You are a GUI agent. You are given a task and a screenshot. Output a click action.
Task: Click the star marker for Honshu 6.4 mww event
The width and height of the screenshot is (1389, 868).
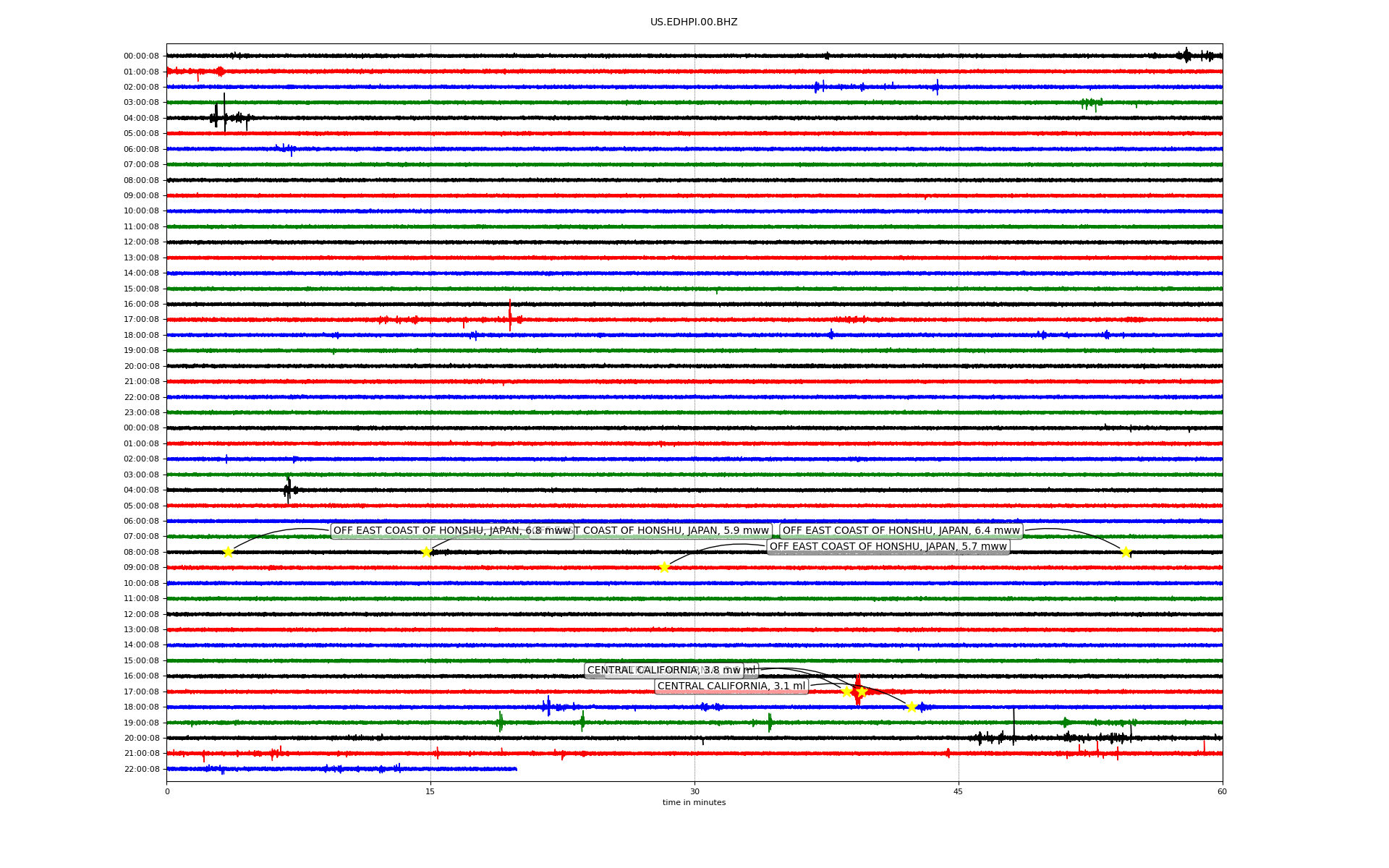(1126, 553)
